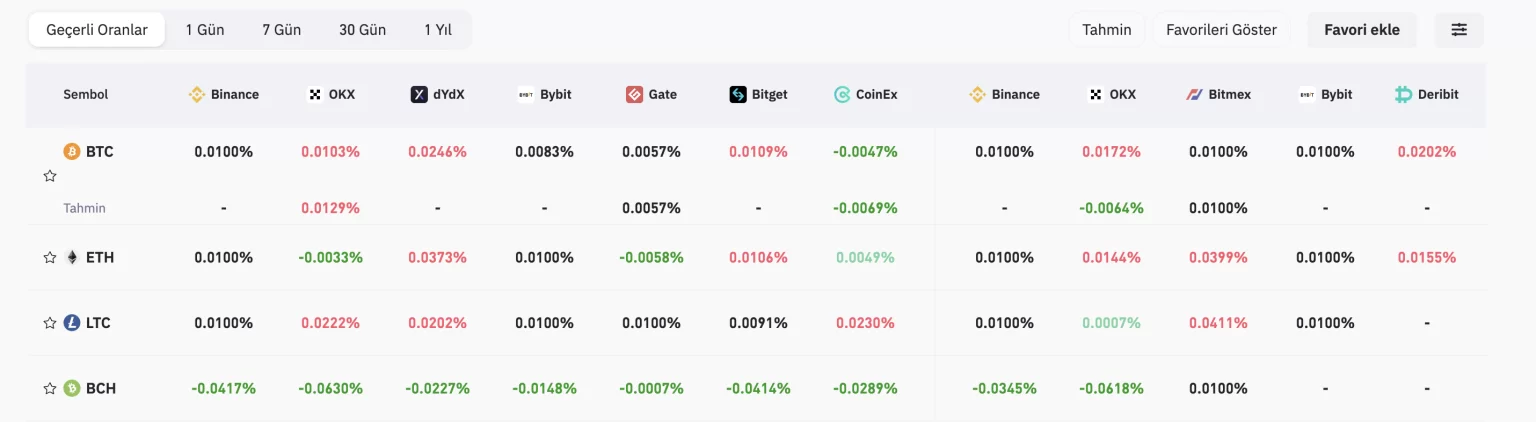Click the Favori ekle button

(x=1362, y=30)
